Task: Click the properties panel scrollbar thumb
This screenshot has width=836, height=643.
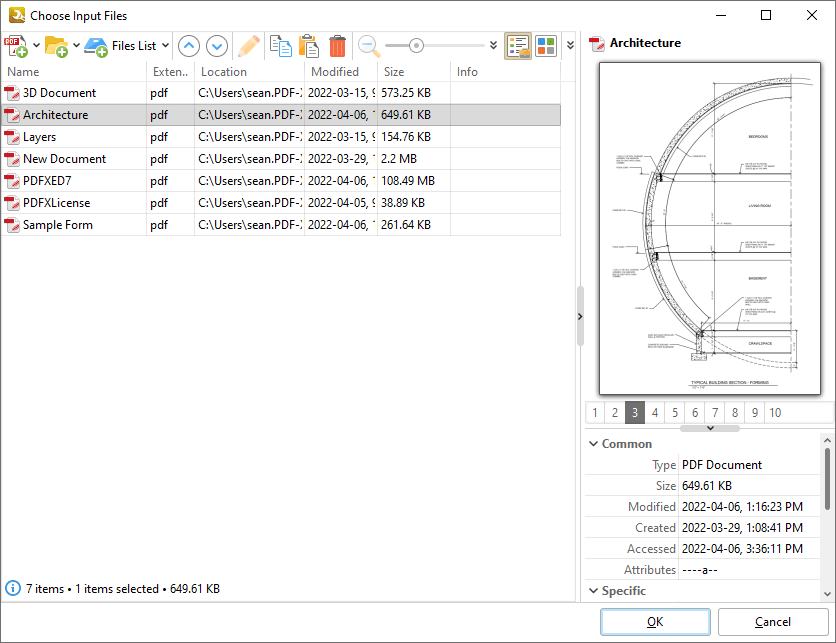Action: tap(827, 479)
